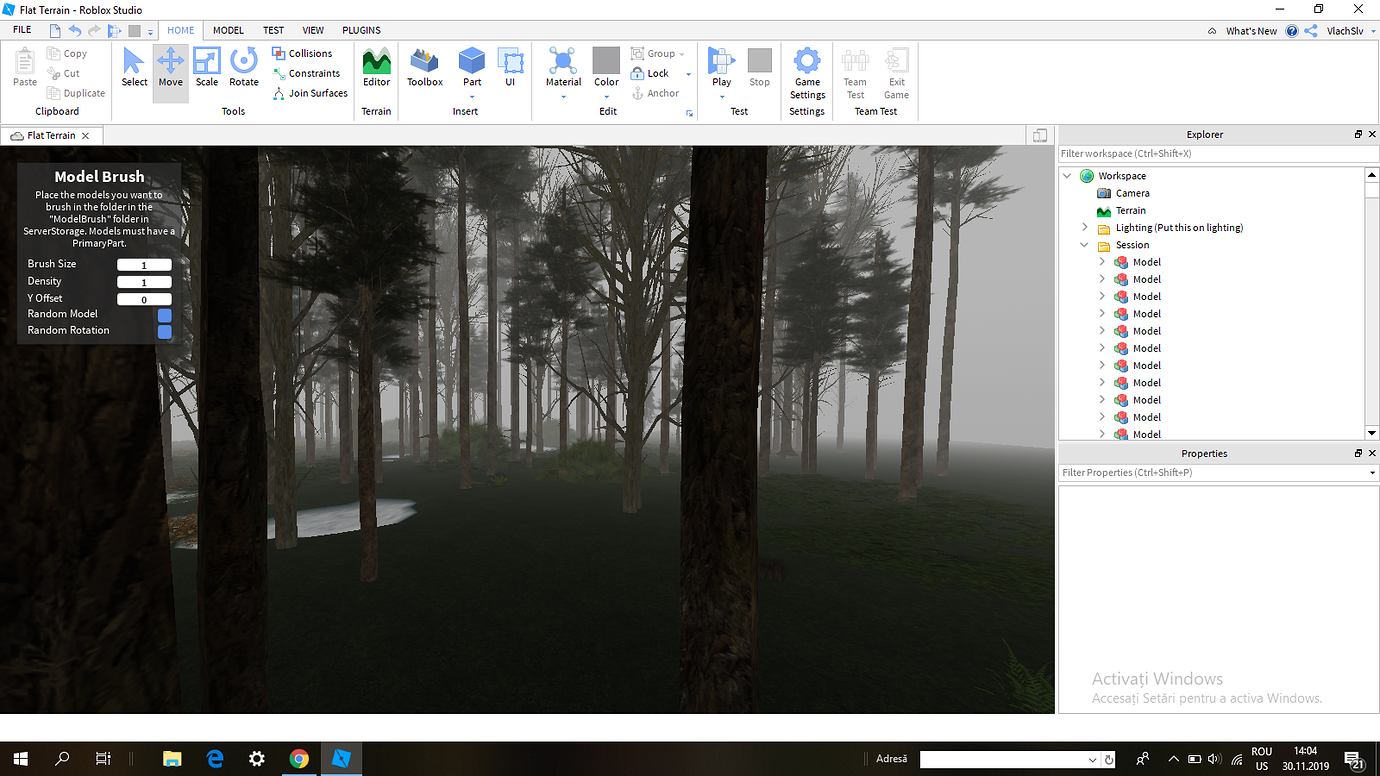Enable Random Model in Model Brush
1380x776 pixels.
coord(162,314)
